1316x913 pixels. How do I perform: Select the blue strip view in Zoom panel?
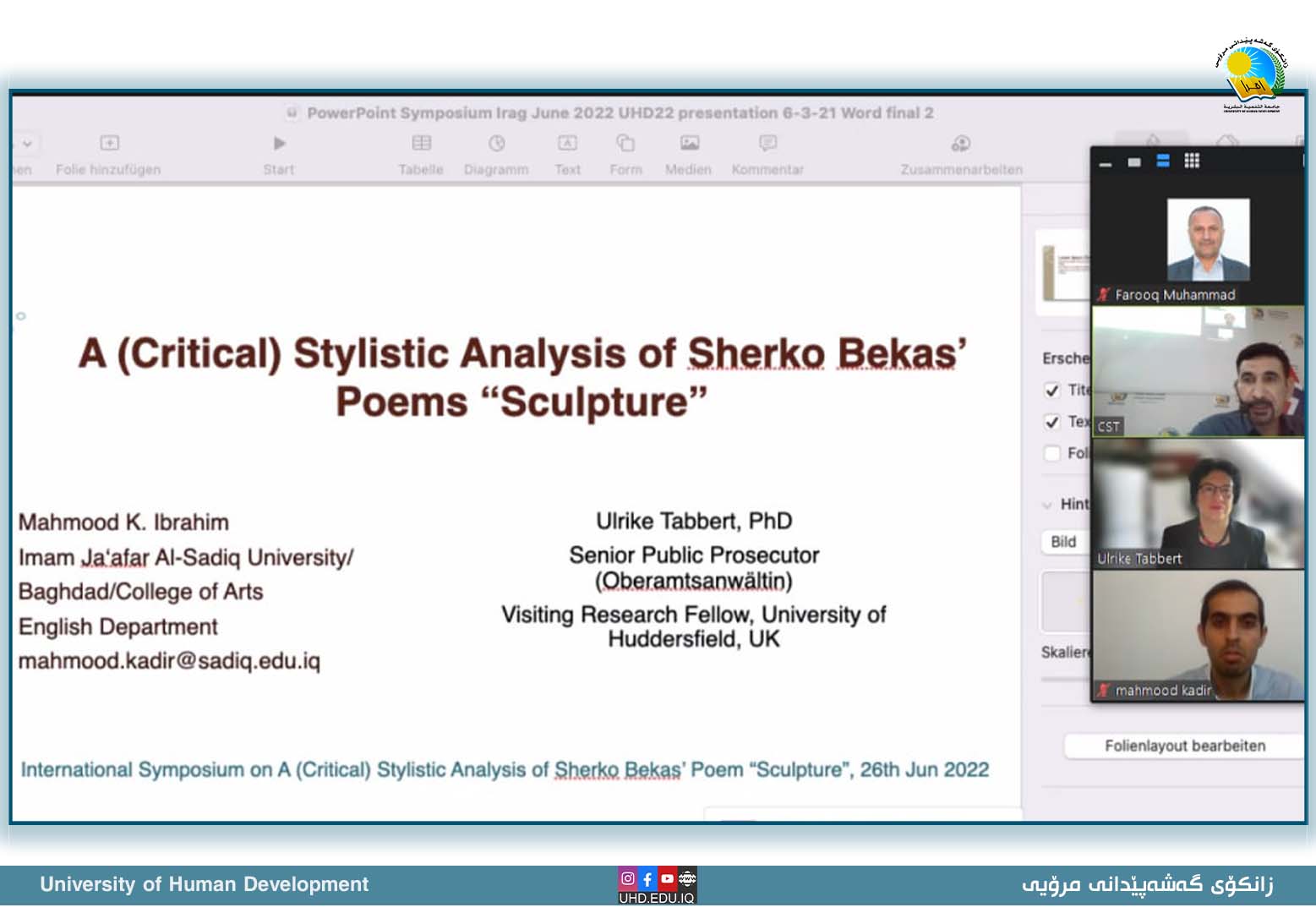coord(1163,161)
